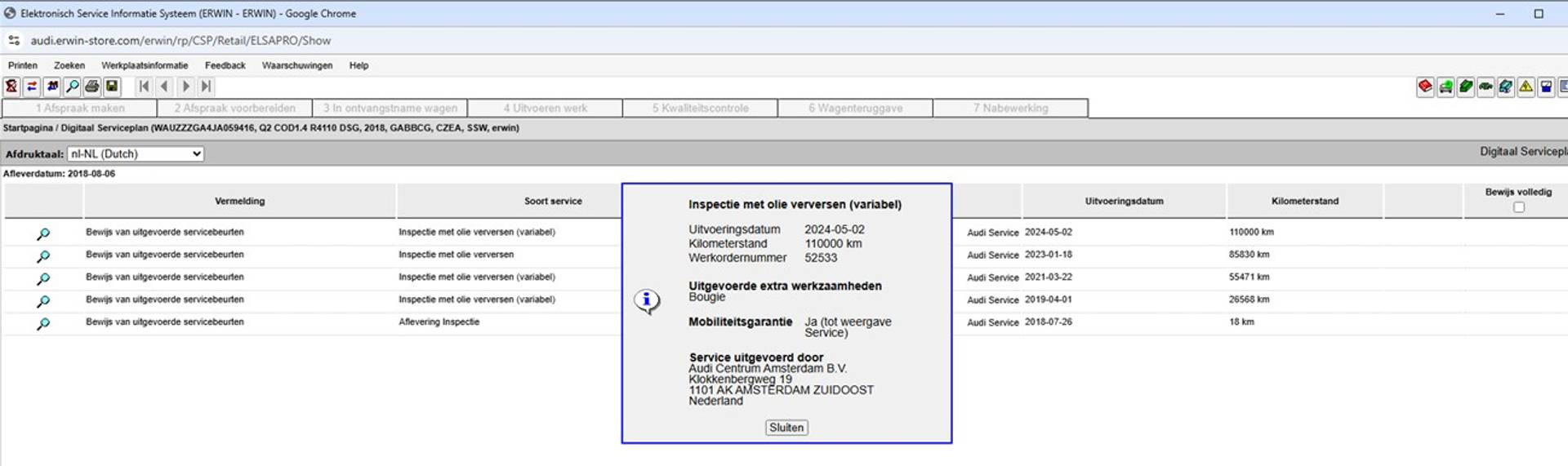Select the 7 Nabewerking tab
This screenshot has width=1568, height=466.
[x=1010, y=108]
